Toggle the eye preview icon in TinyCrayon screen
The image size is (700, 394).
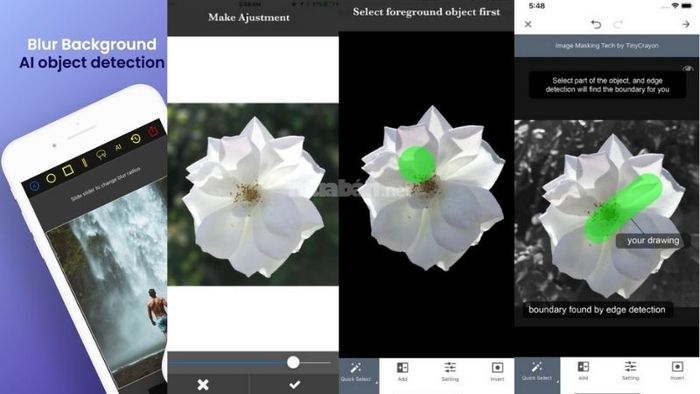click(688, 68)
